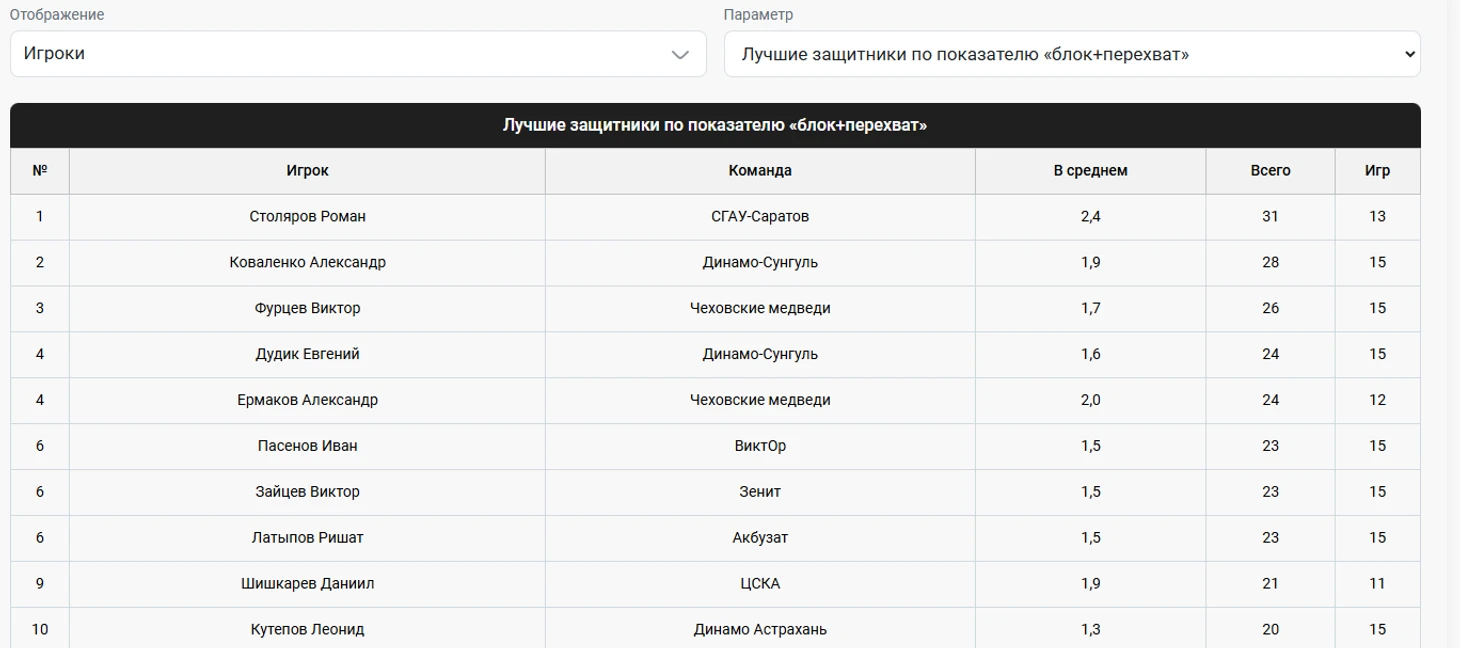
Task: Click total value 20 in Кутепов's row
Action: [x=1270, y=630]
